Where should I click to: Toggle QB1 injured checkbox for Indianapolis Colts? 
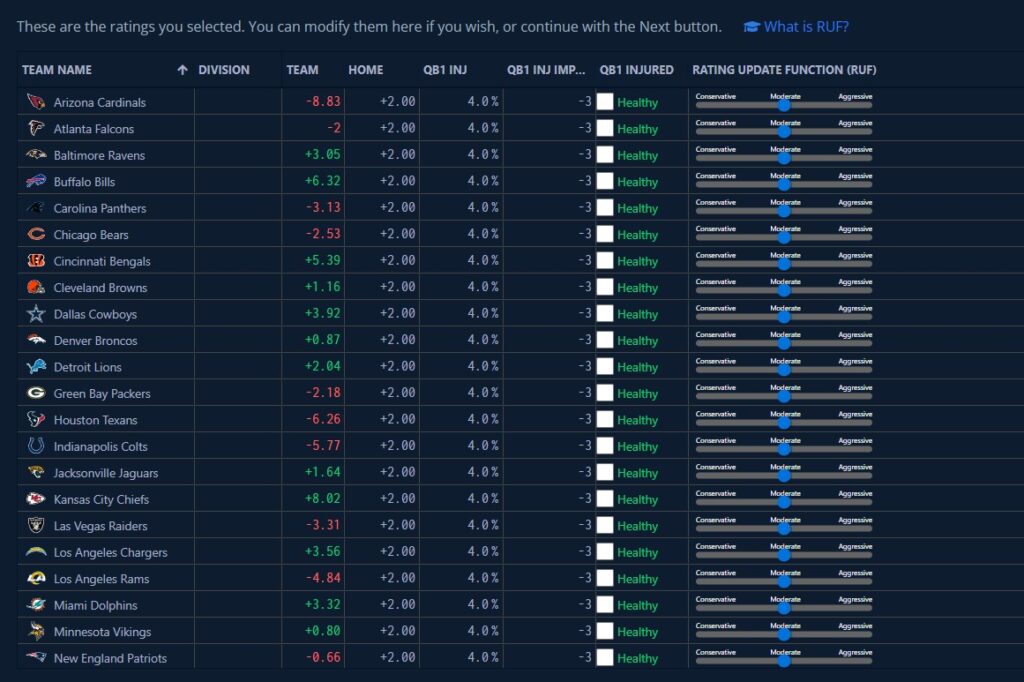[x=605, y=446]
